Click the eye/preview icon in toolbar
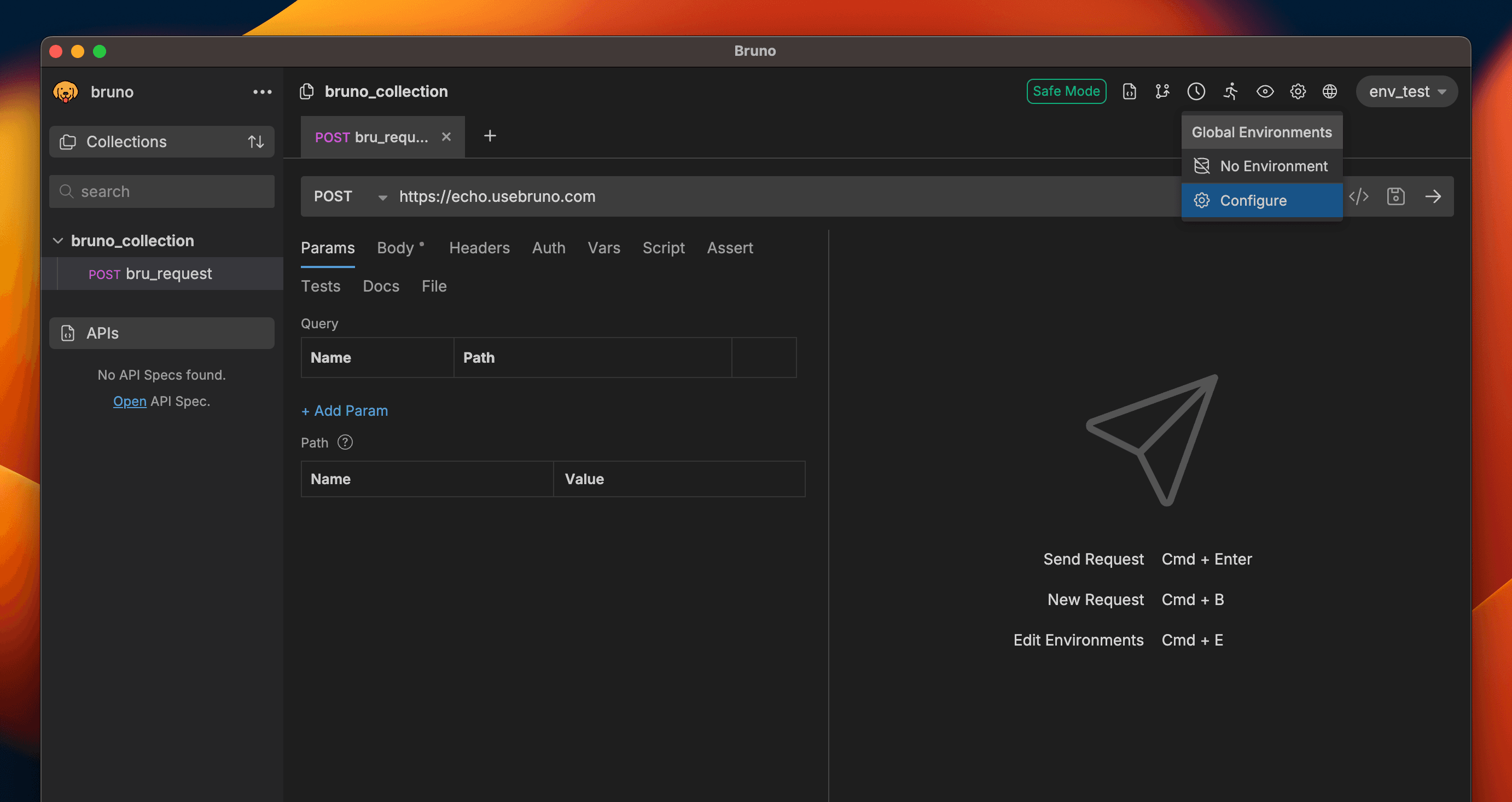The width and height of the screenshot is (1512, 802). click(1264, 90)
